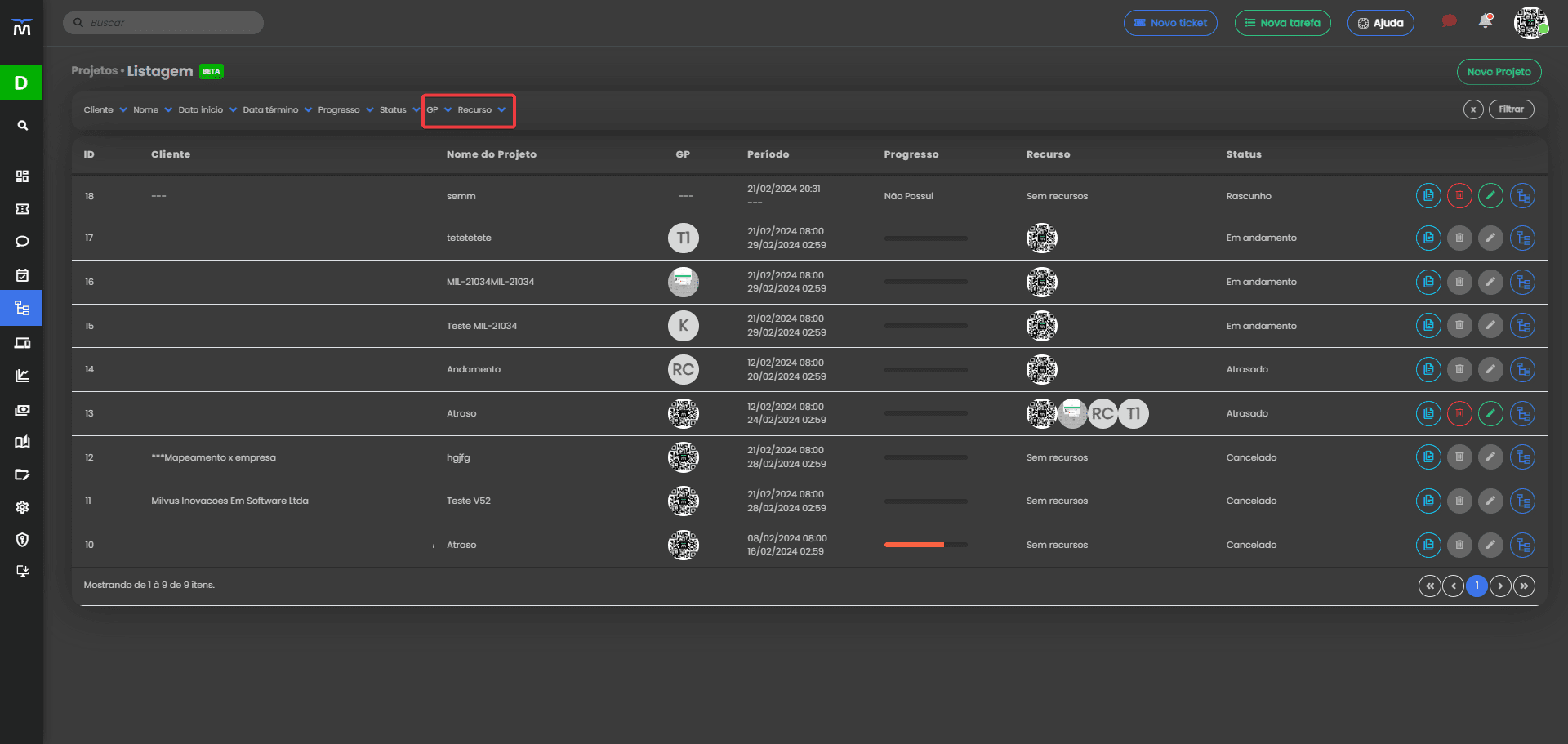Click project name MIL-21034MIL-21034
The height and width of the screenshot is (744, 1568).
coord(490,283)
